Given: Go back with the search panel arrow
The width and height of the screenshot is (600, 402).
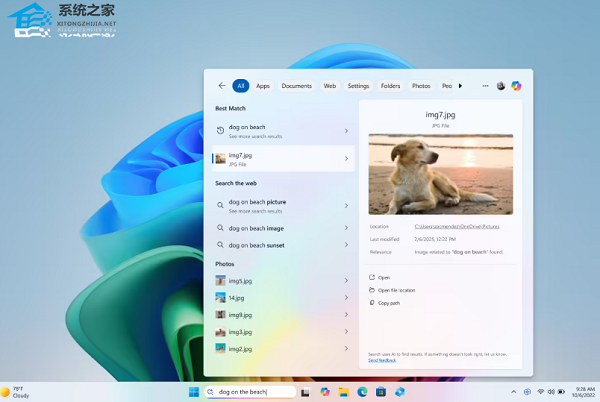Looking at the screenshot, I should pos(222,86).
